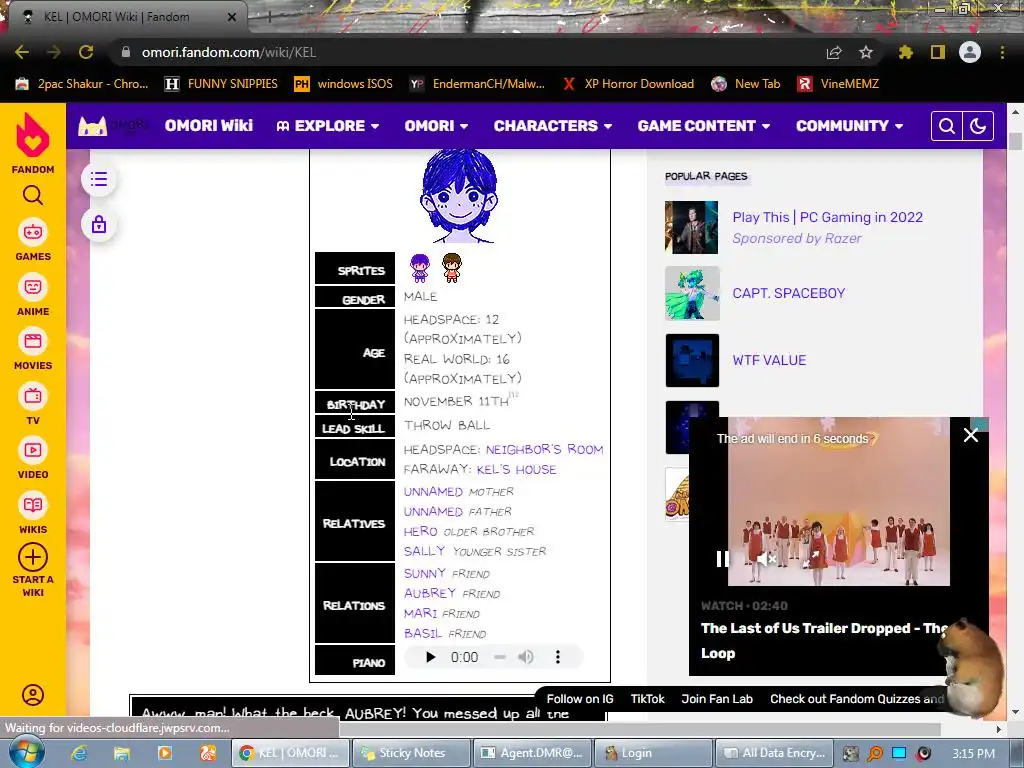Viewport: 1024px width, 768px height.
Task: Open the Fandom user account icon
Action: (33, 695)
